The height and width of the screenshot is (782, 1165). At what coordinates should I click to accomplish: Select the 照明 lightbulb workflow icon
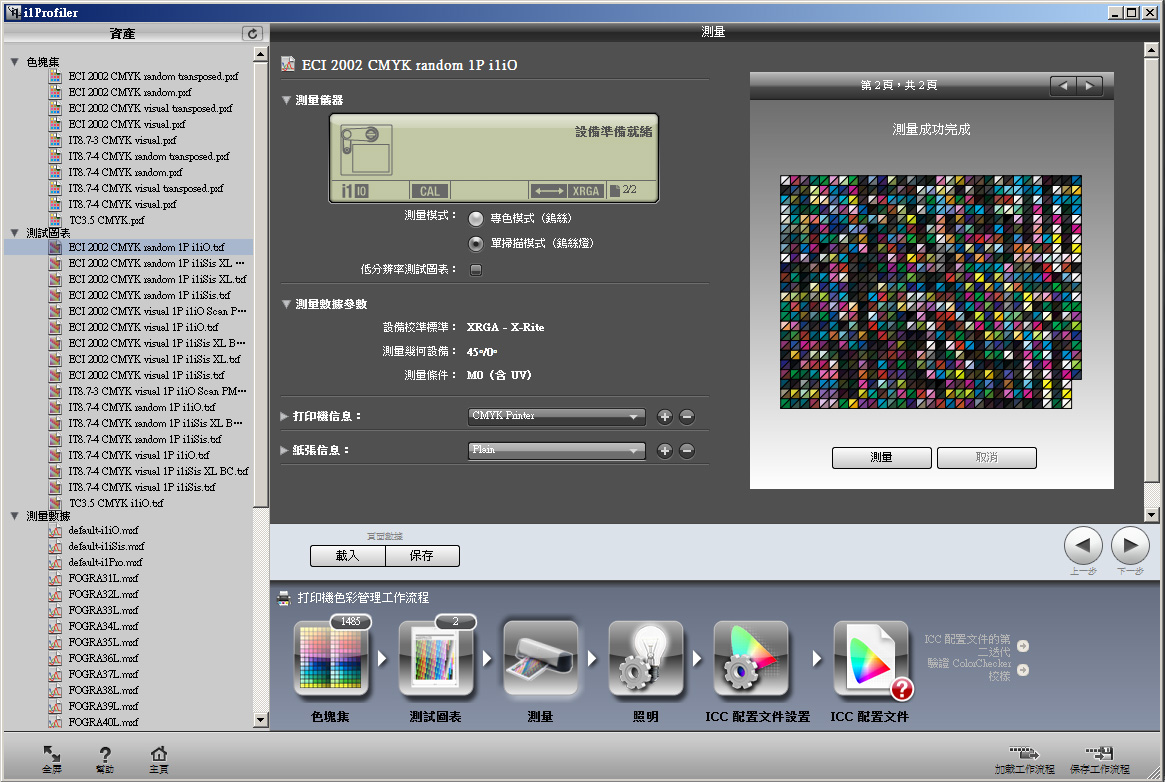646,659
